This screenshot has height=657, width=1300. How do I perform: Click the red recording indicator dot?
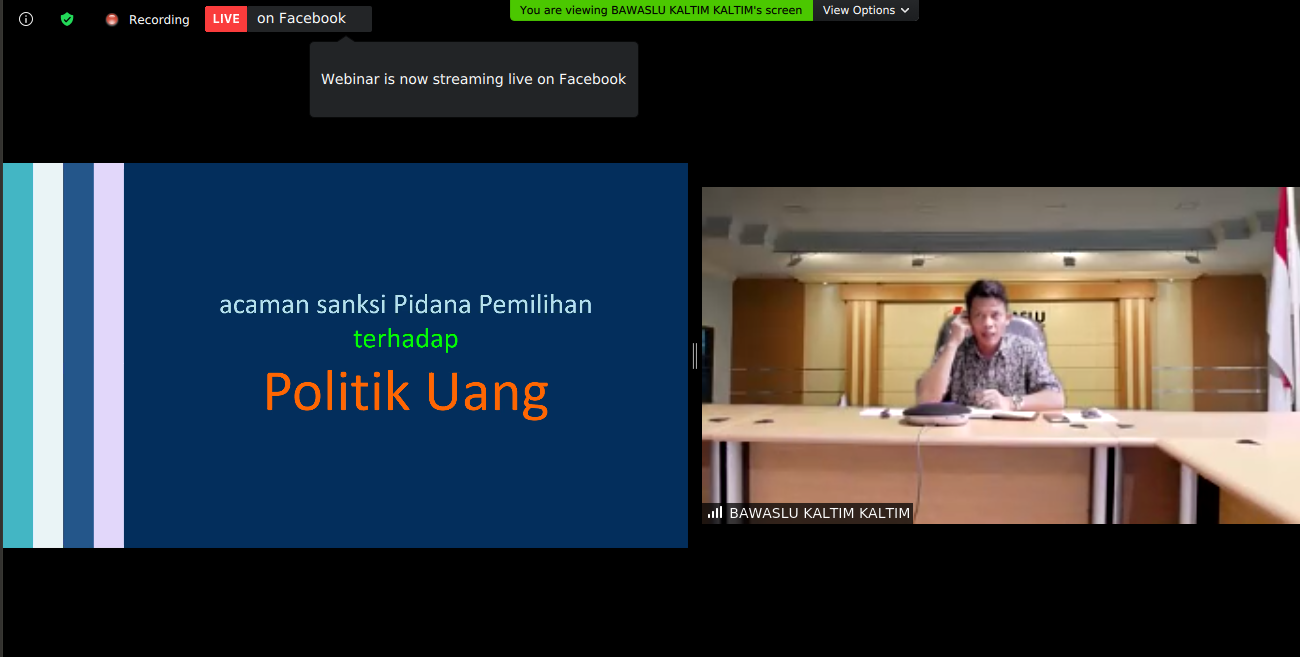pyautogui.click(x=111, y=18)
